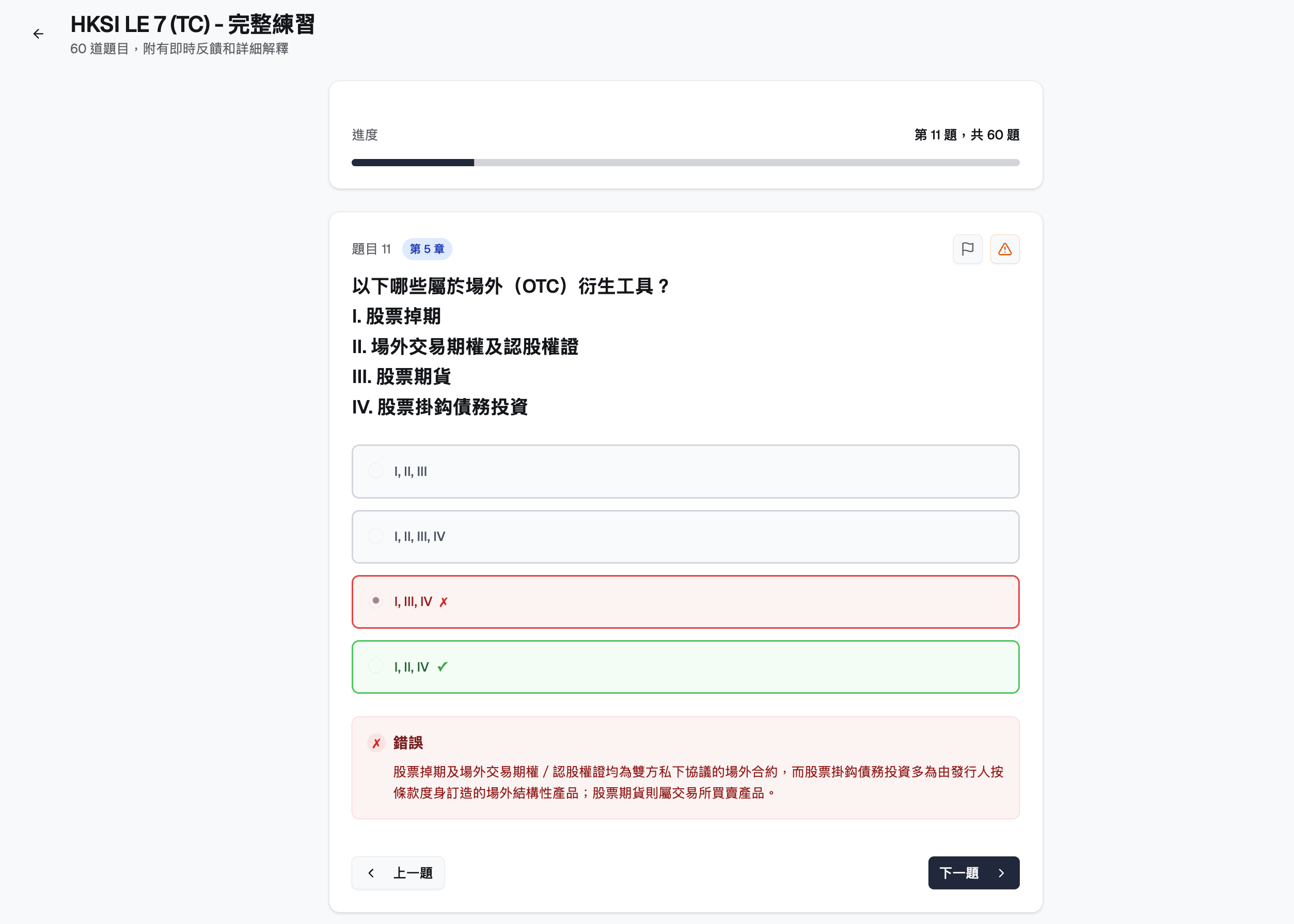
Task: Click the red cross icon beside 錯誤
Action: point(376,743)
